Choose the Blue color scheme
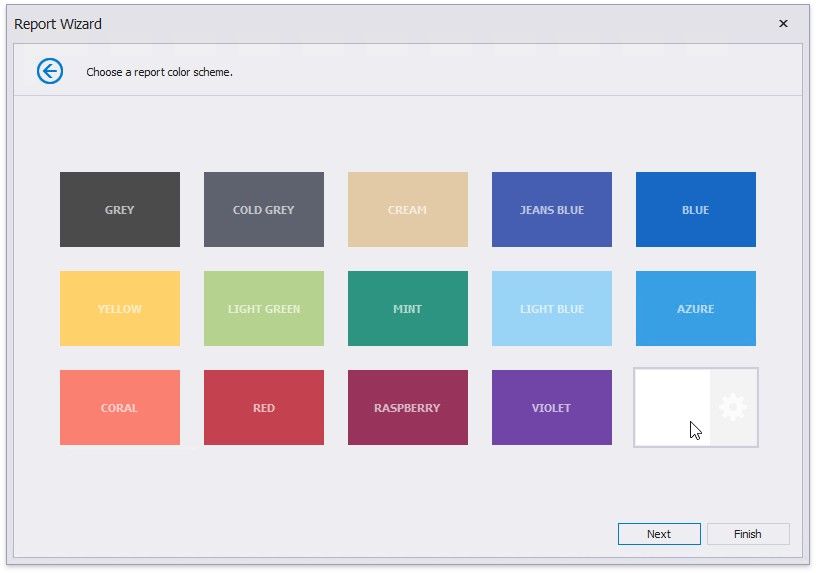 click(696, 210)
